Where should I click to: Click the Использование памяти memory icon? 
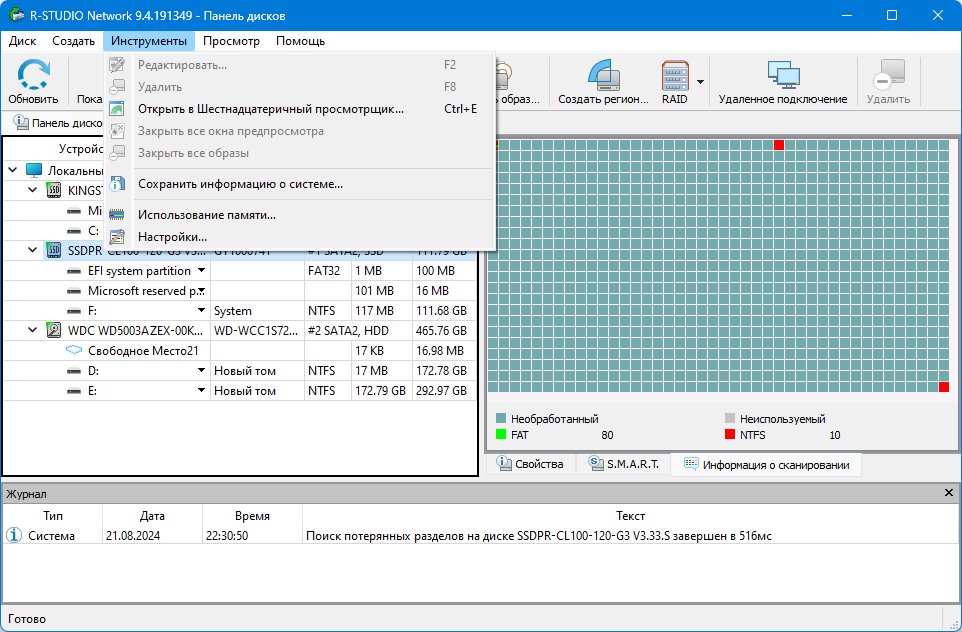117,215
